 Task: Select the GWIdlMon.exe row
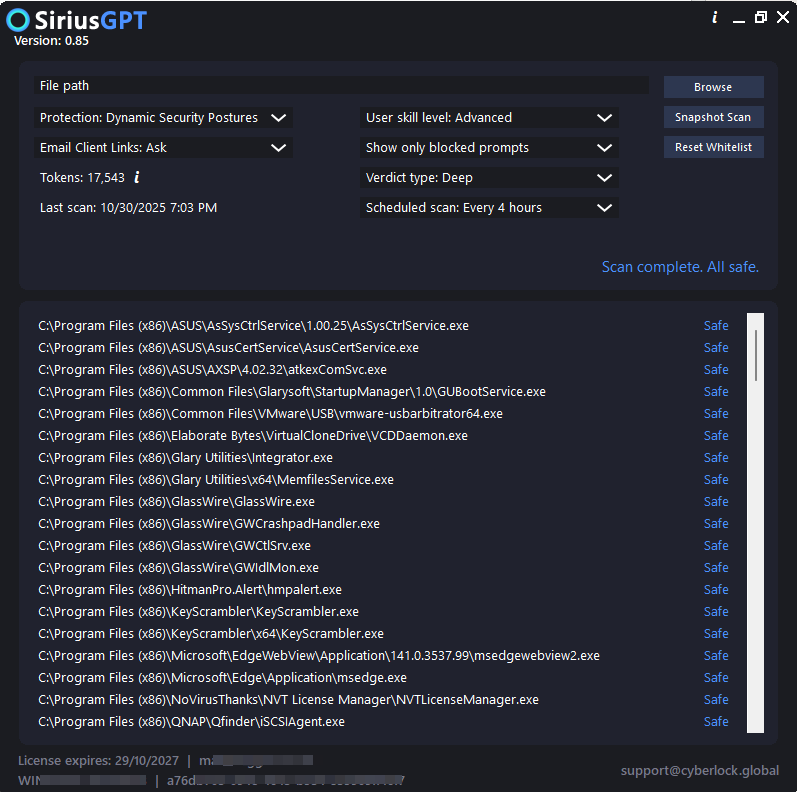tap(383, 567)
